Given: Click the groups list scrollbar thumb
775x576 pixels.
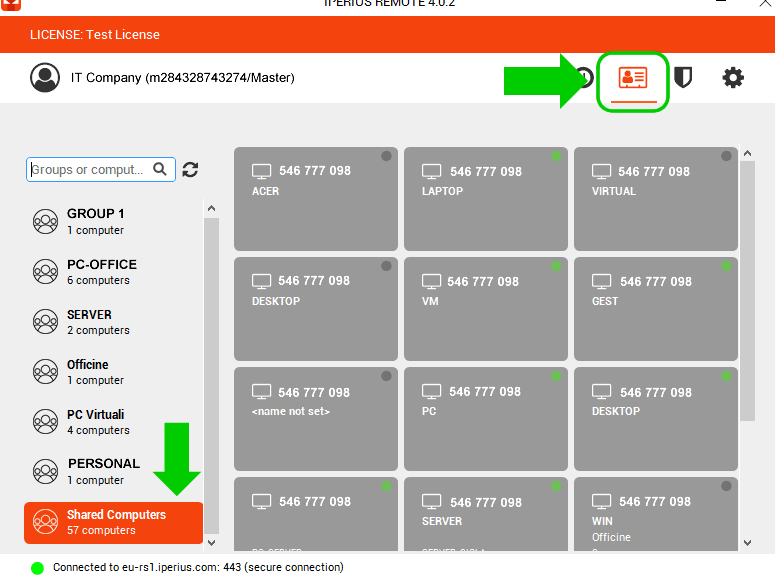Looking at the screenshot, I should click(212, 376).
